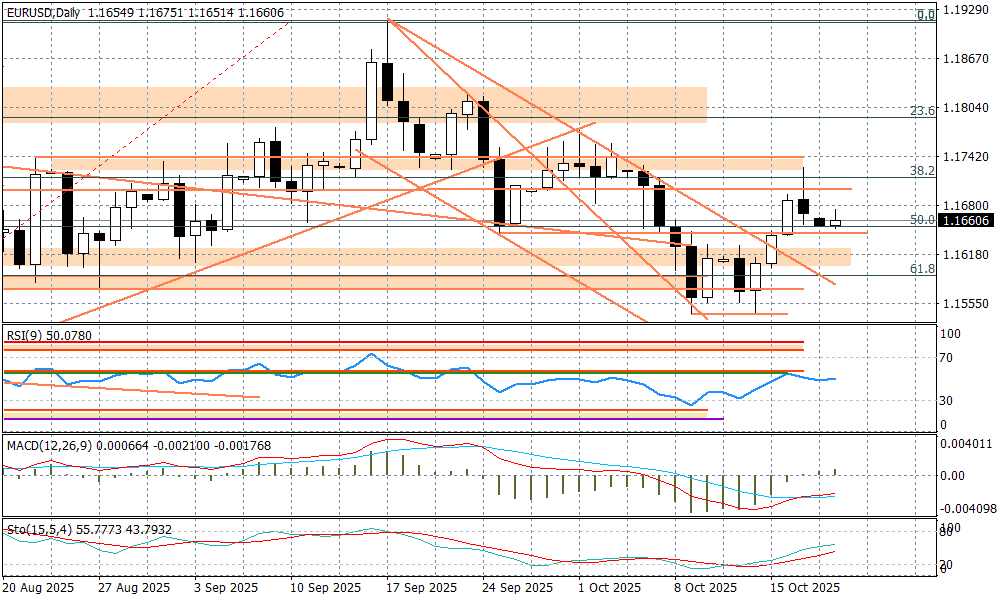Select the 38.2 Fibonacci level label

click(923, 171)
